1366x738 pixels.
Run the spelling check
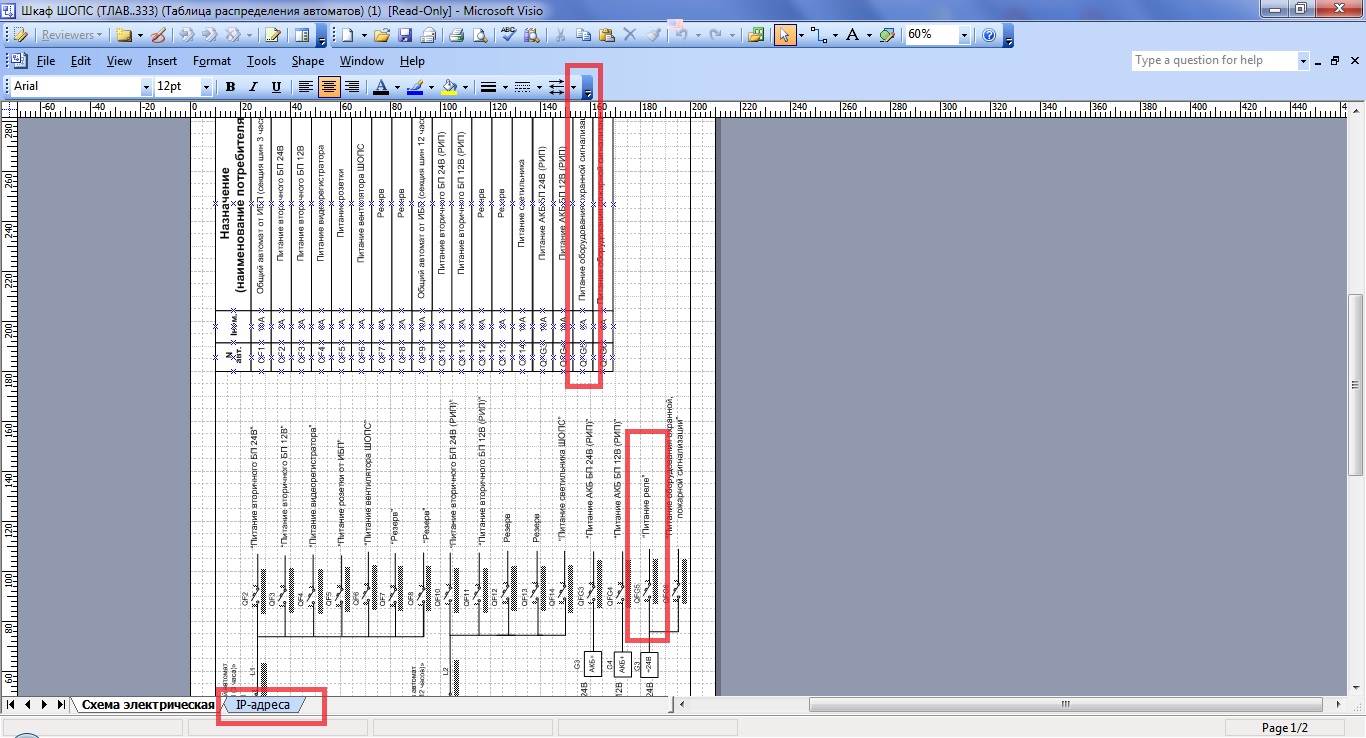[508, 35]
